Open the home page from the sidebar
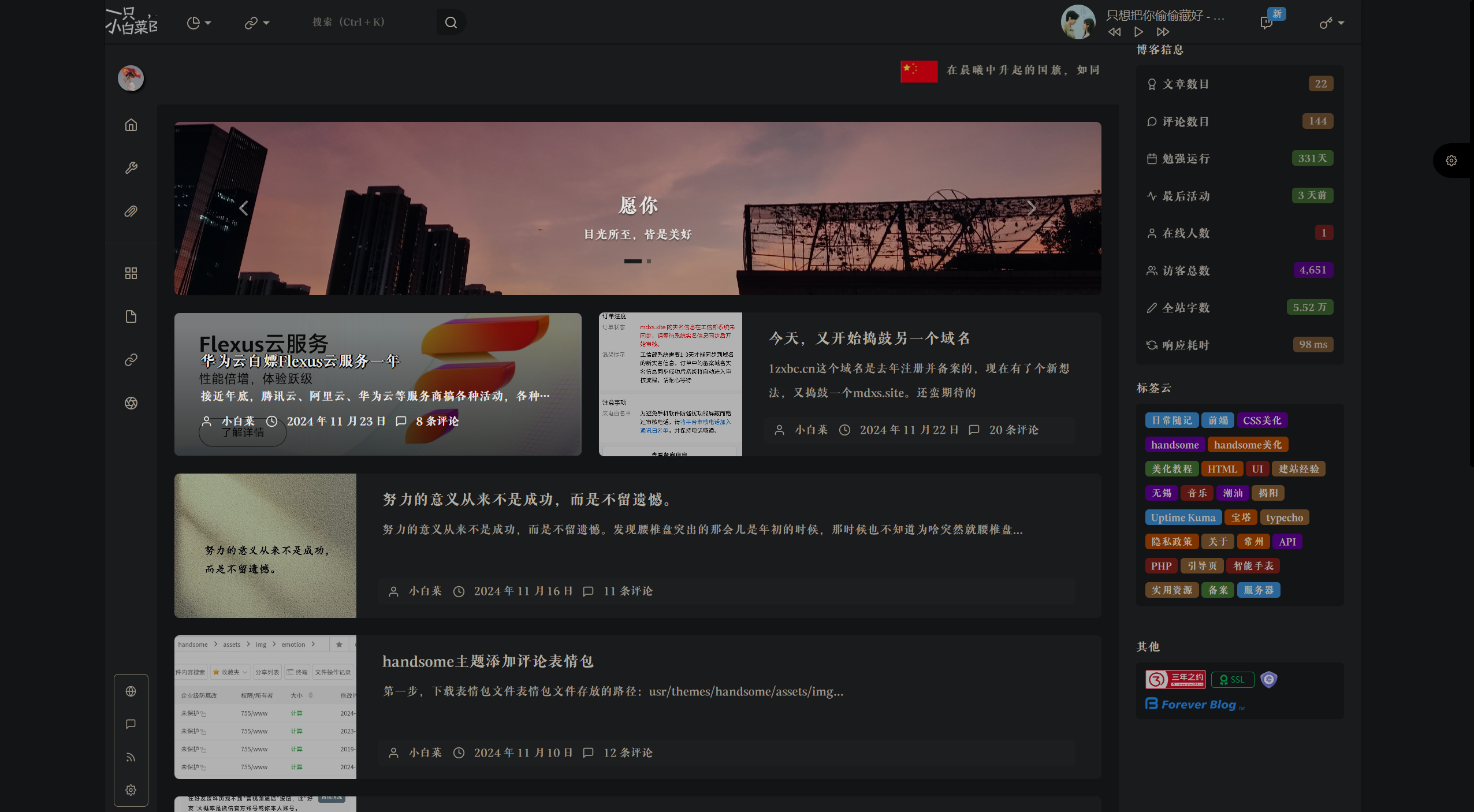The image size is (1474, 812). click(131, 125)
